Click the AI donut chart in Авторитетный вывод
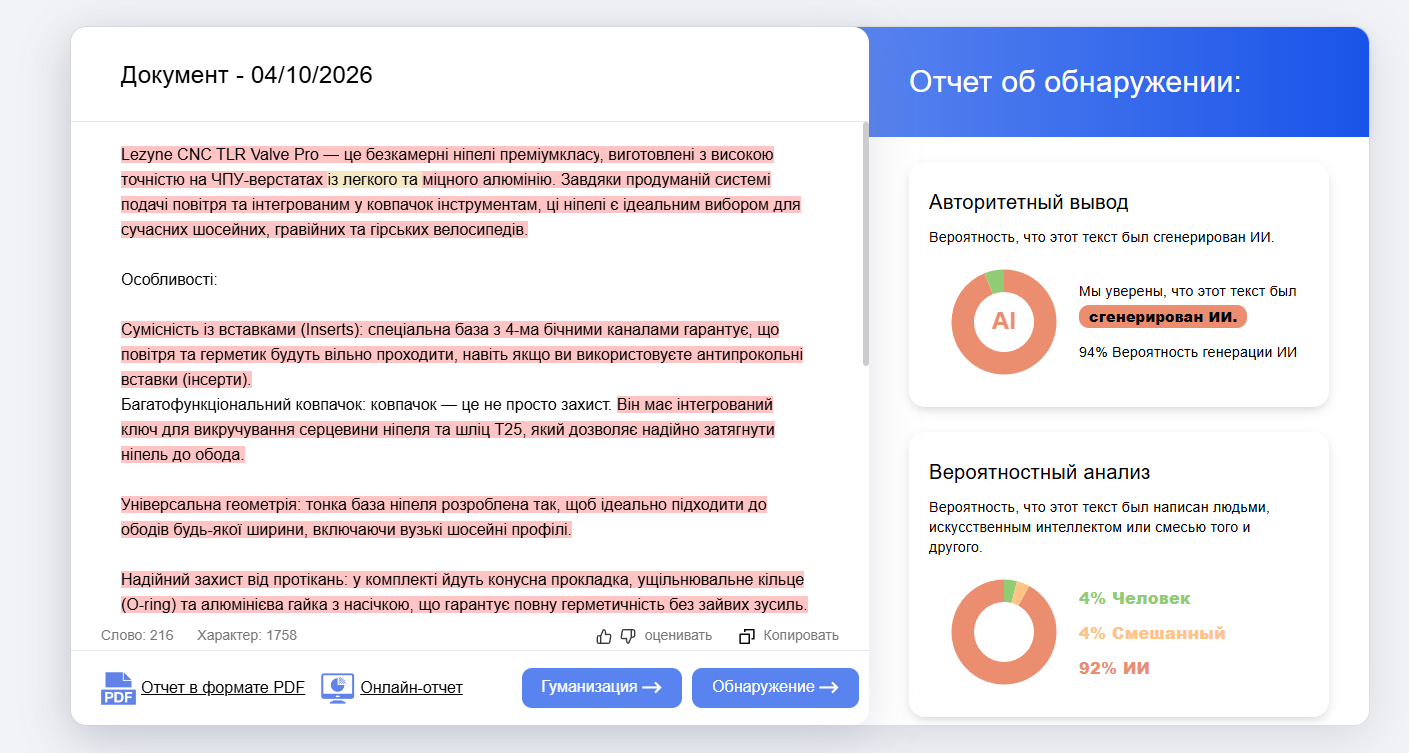The height and width of the screenshot is (753, 1409). pos(1003,322)
